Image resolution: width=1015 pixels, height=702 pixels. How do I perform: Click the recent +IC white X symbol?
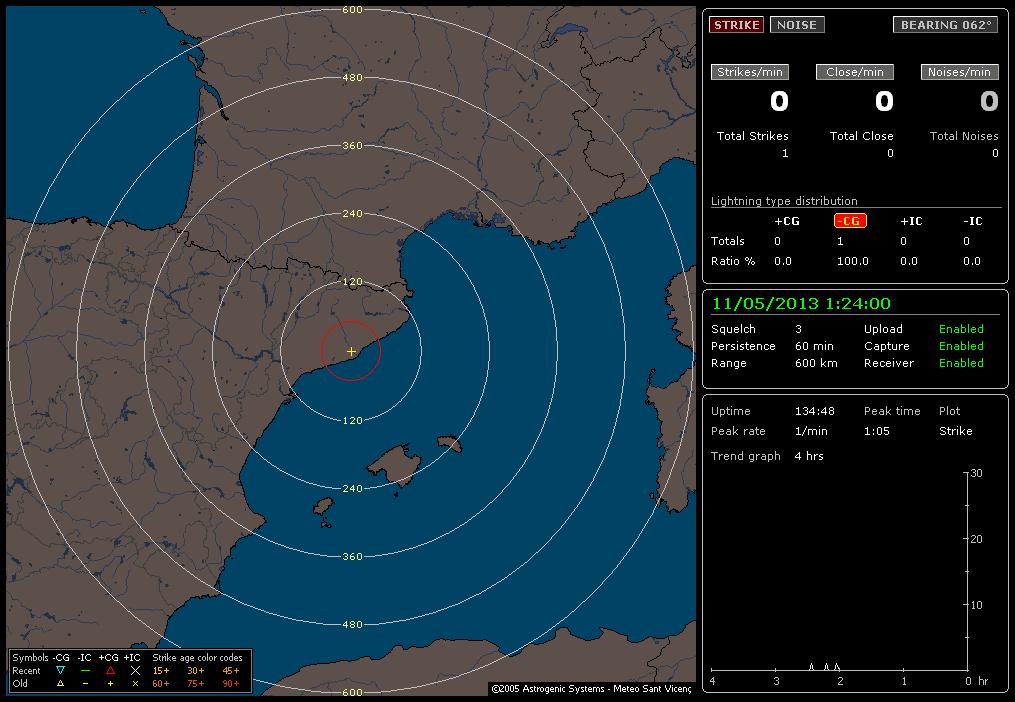coord(135,670)
